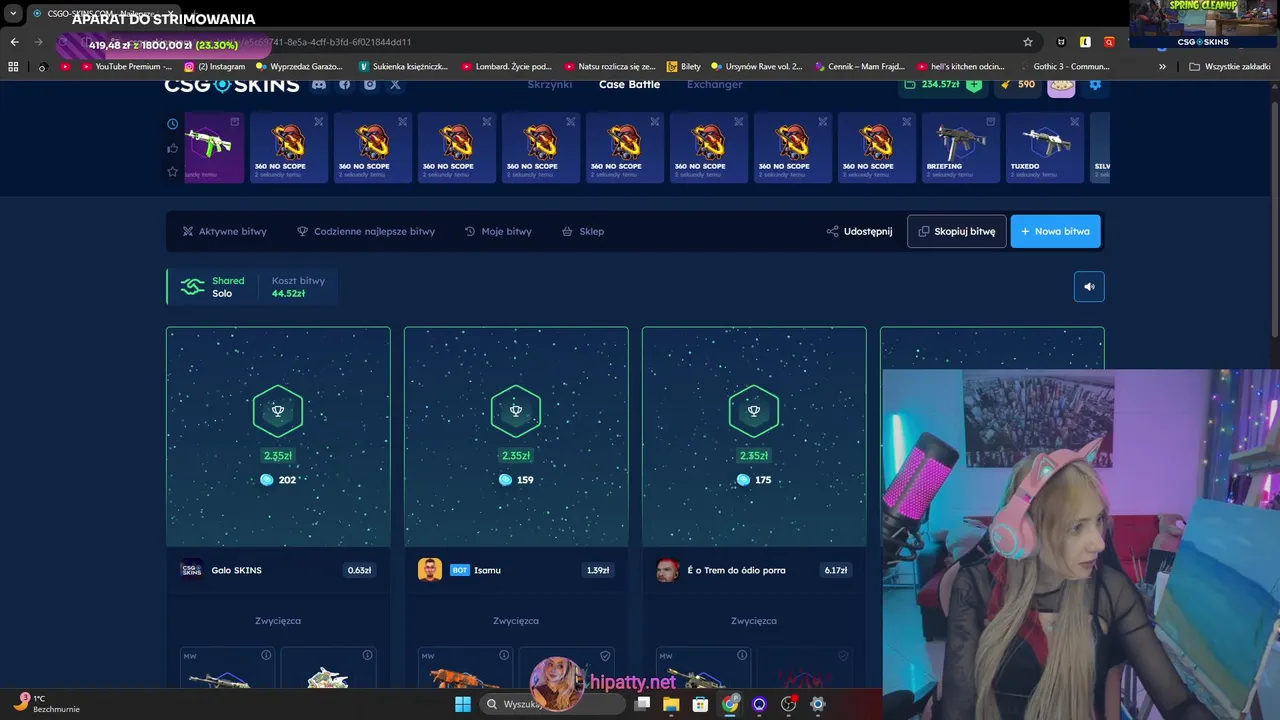The image size is (1280, 720).
Task: Open Microsoft Store from taskbar
Action: (701, 704)
